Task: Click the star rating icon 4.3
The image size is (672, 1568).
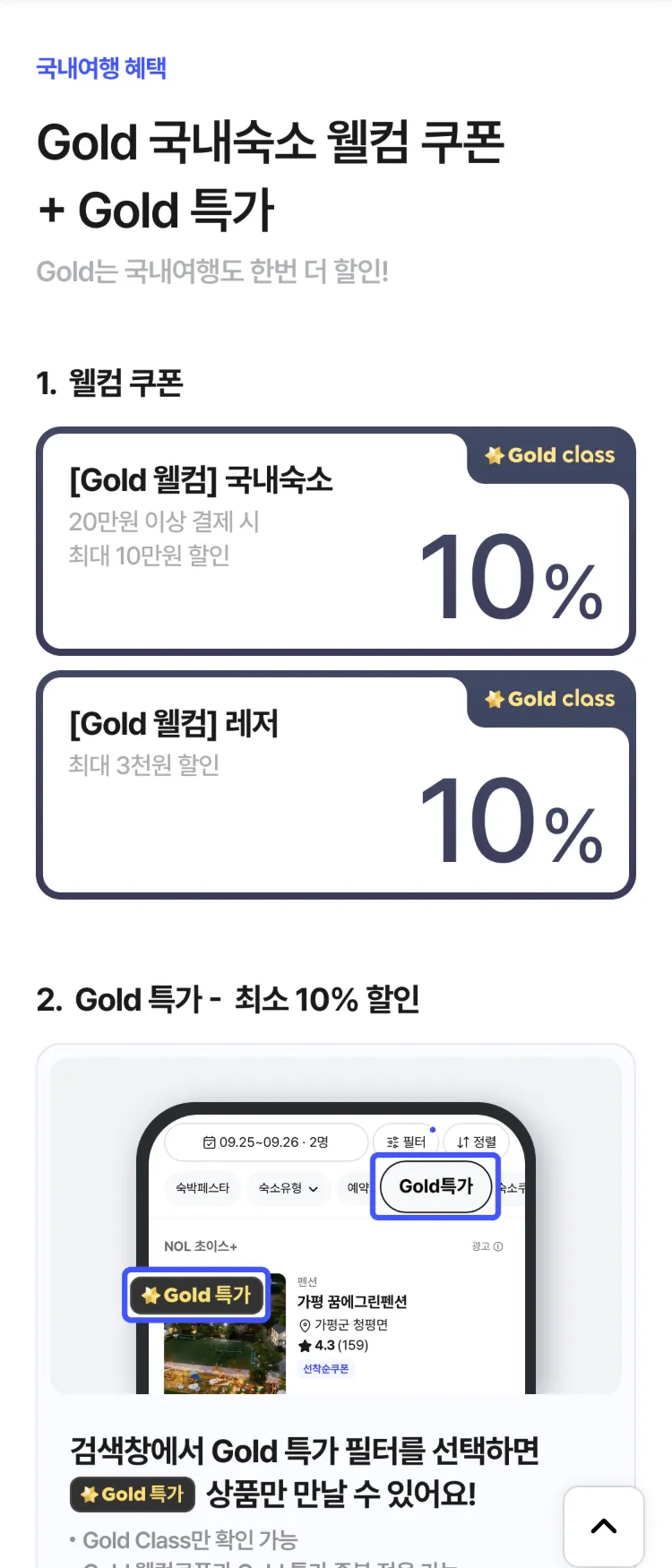Action: pyautogui.click(x=305, y=1346)
